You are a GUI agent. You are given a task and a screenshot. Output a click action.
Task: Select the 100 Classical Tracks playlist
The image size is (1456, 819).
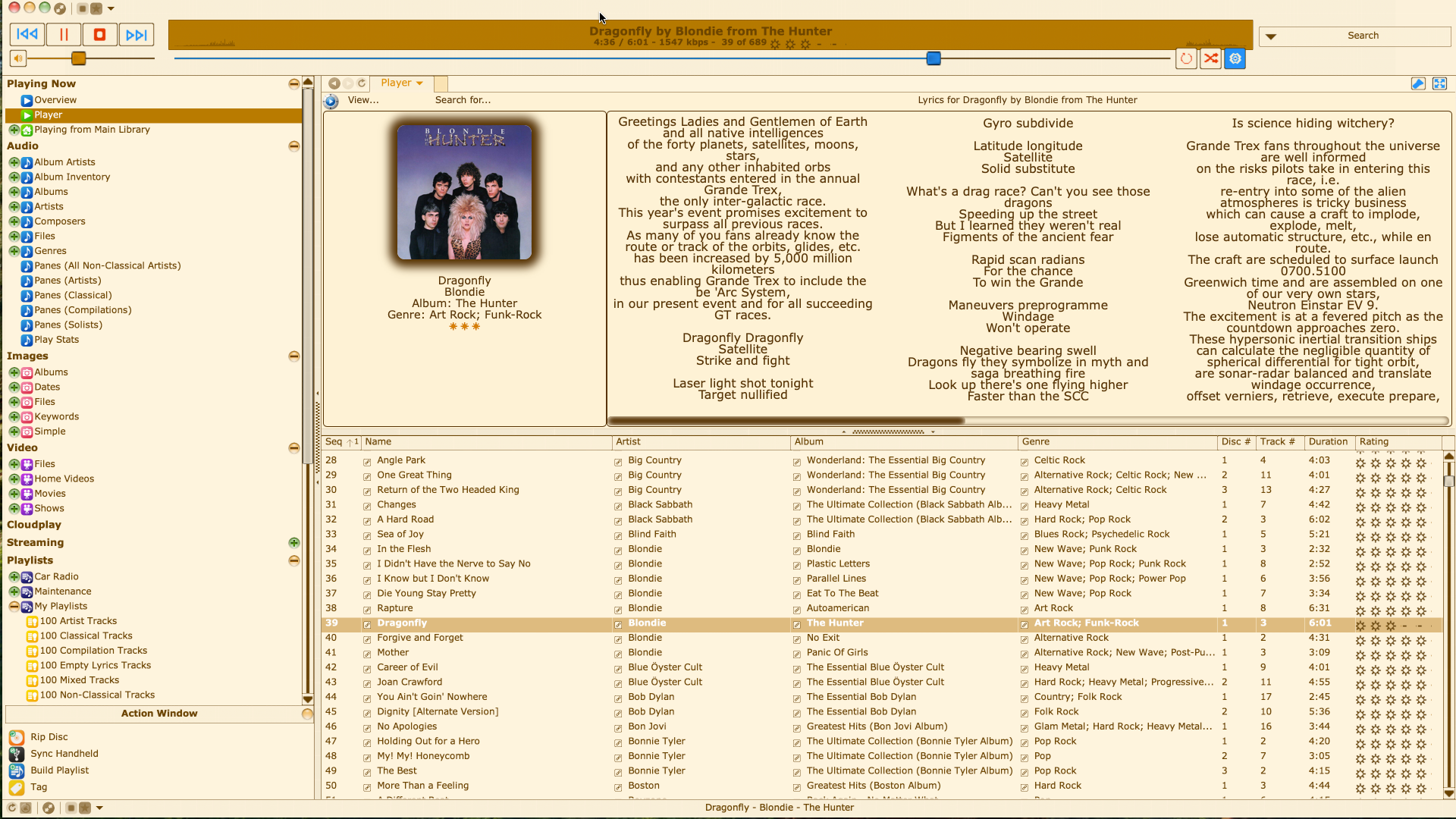coord(86,635)
